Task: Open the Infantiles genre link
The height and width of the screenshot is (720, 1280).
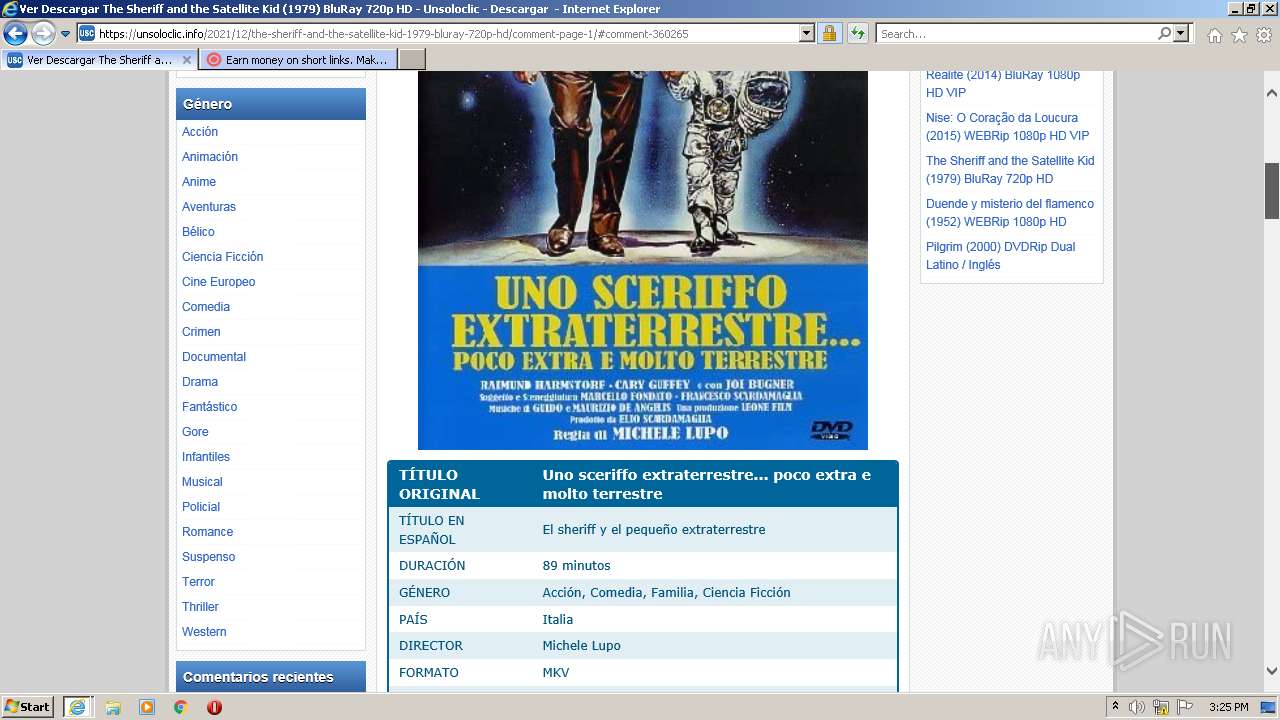Action: [x=206, y=457]
